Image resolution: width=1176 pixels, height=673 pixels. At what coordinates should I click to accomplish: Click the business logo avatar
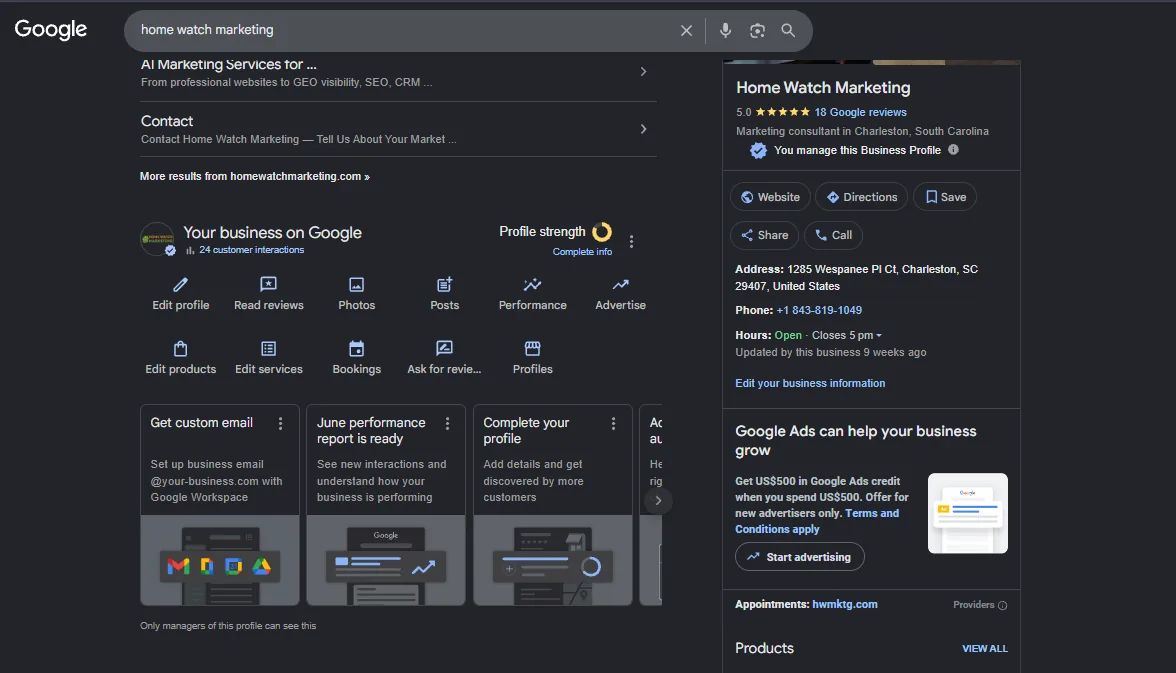pyautogui.click(x=158, y=239)
